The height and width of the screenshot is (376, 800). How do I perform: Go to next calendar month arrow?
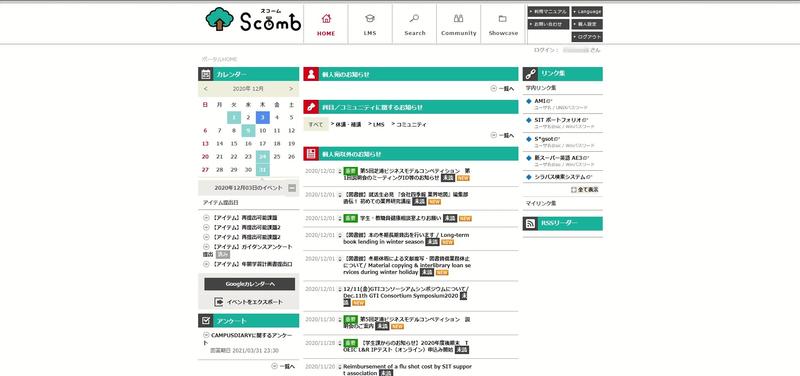[x=291, y=89]
